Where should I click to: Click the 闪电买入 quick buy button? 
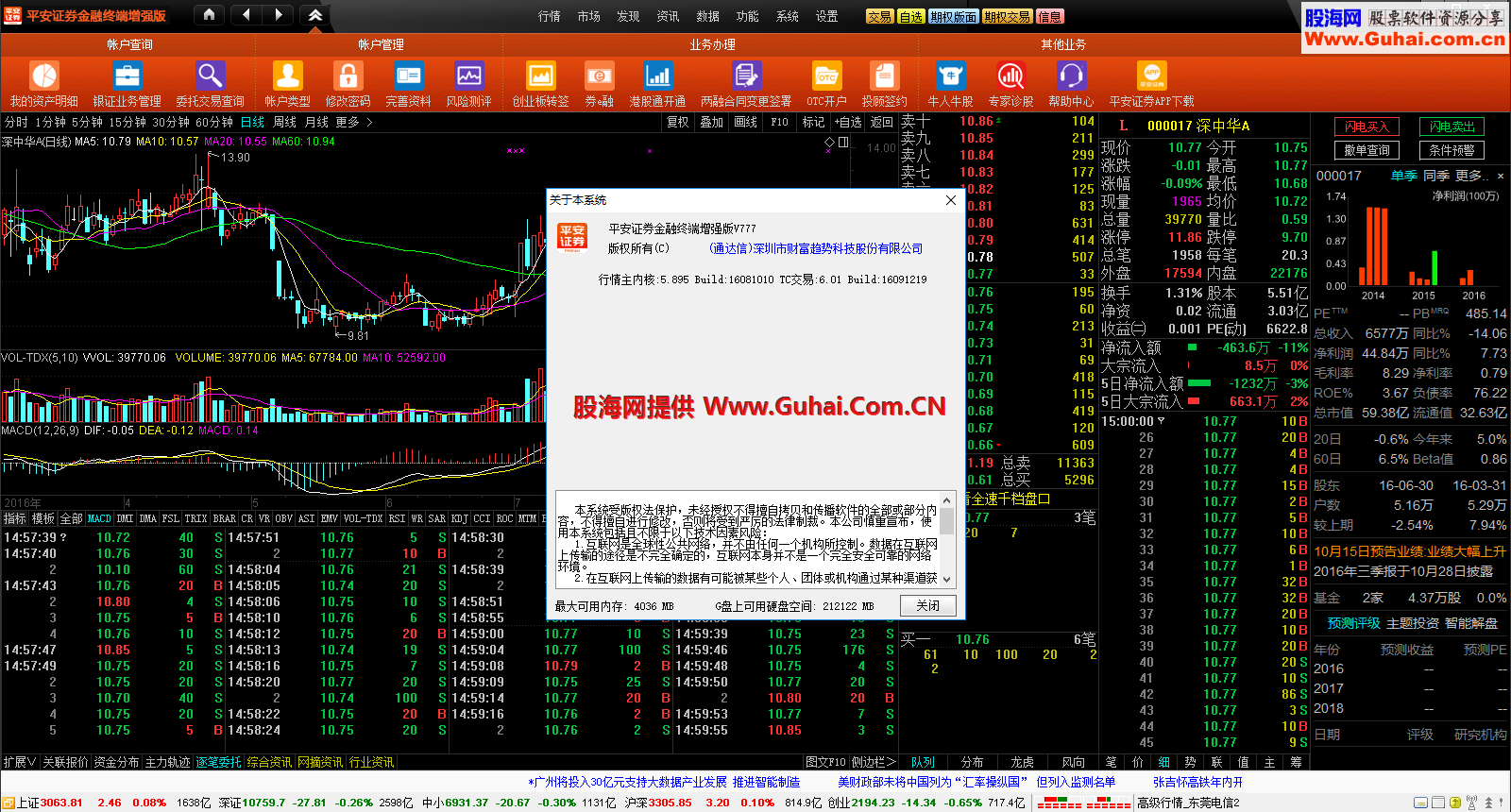1367,127
